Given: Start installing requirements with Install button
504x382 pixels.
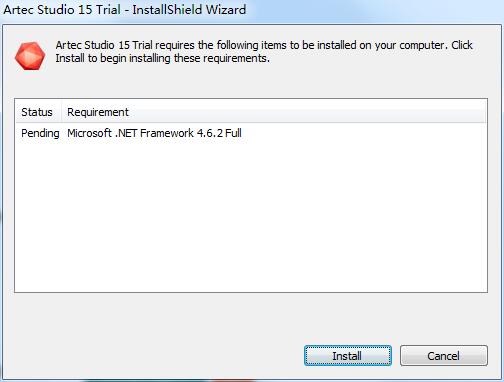Looking at the screenshot, I should tap(348, 356).
